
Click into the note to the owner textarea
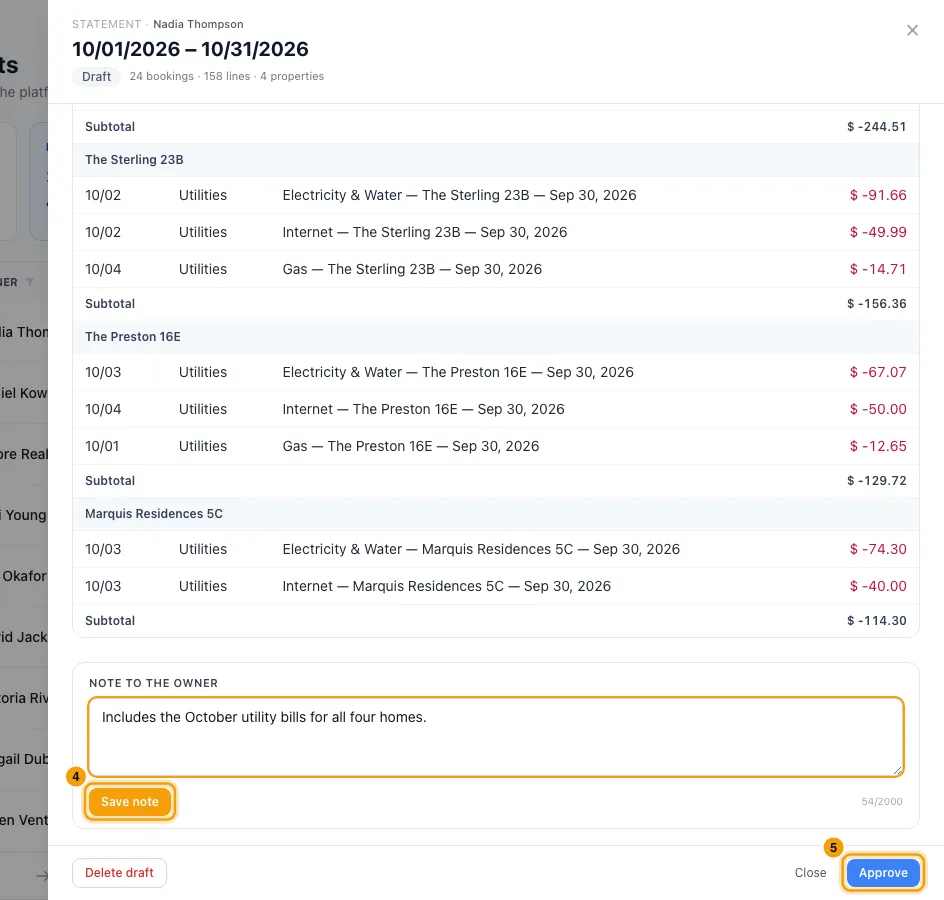495,737
